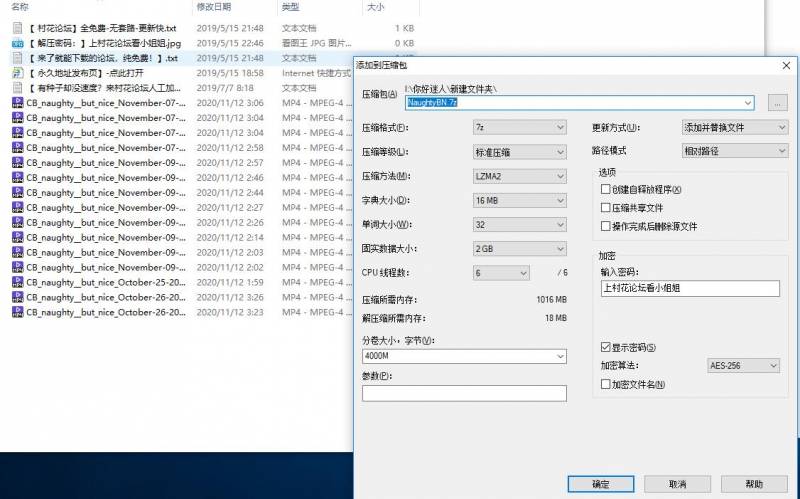The height and width of the screenshot is (499, 800).
Task: Enable 创建自释放程序 checkbox
Action: pos(606,189)
